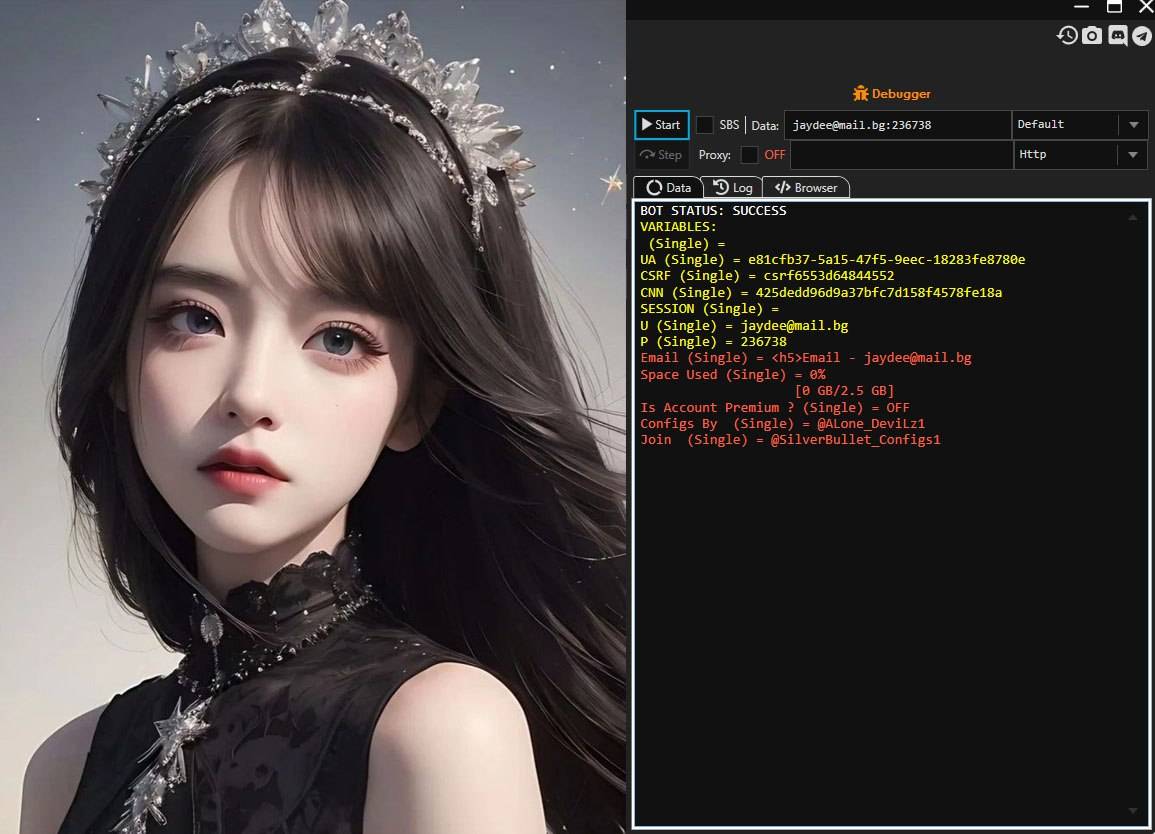The height and width of the screenshot is (834, 1155).
Task: Open the Default wordlist type dropdown
Action: [x=1079, y=125]
